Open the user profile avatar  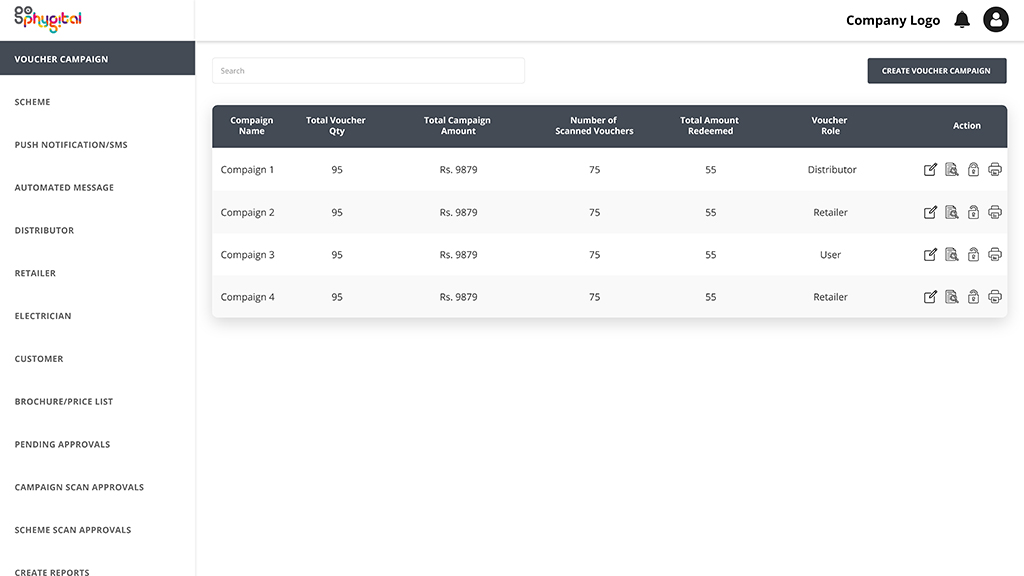pyautogui.click(x=996, y=20)
